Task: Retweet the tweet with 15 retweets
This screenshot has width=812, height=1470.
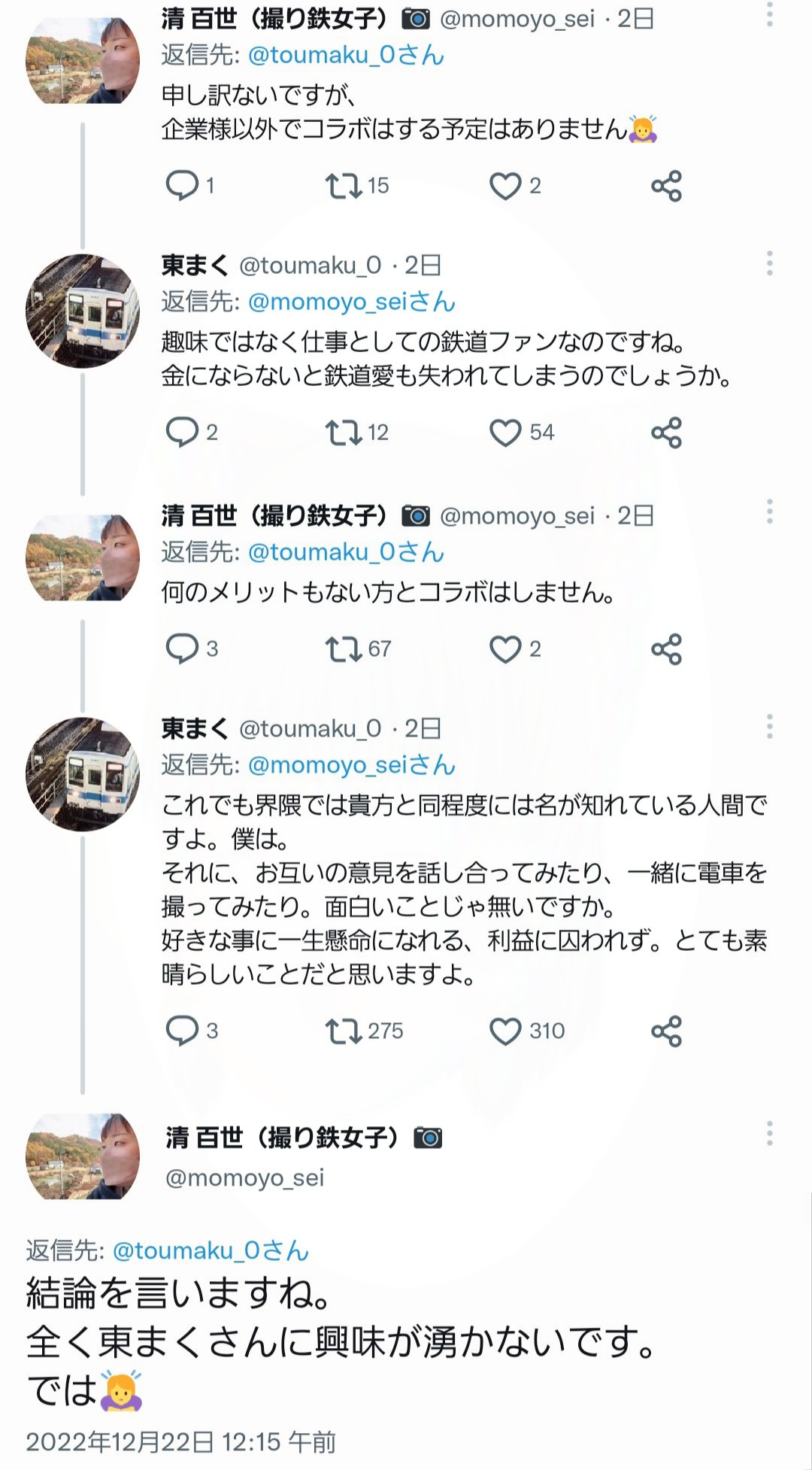Action: coord(344,185)
